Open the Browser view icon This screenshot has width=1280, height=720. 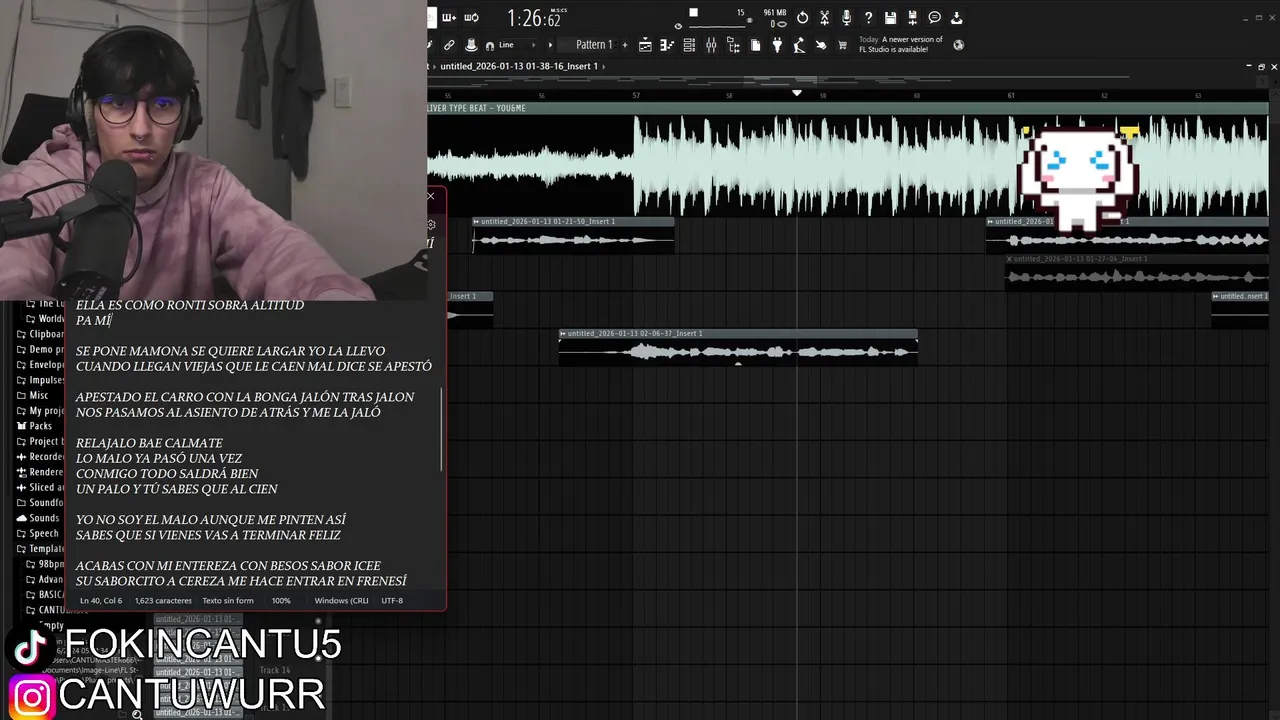(x=733, y=45)
